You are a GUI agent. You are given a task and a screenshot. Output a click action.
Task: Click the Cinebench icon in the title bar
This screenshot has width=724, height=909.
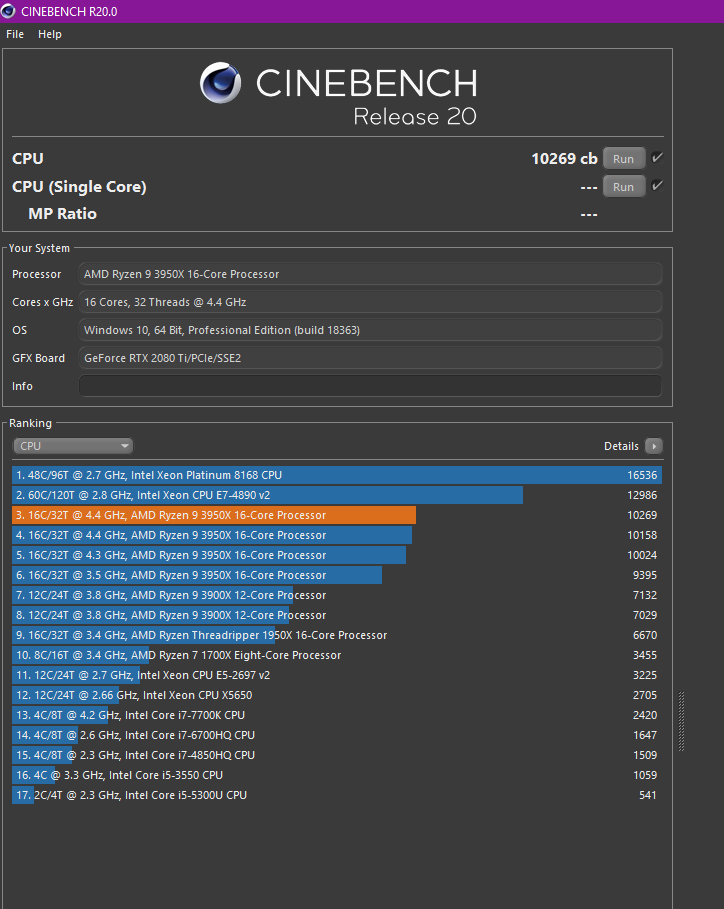click(x=8, y=11)
